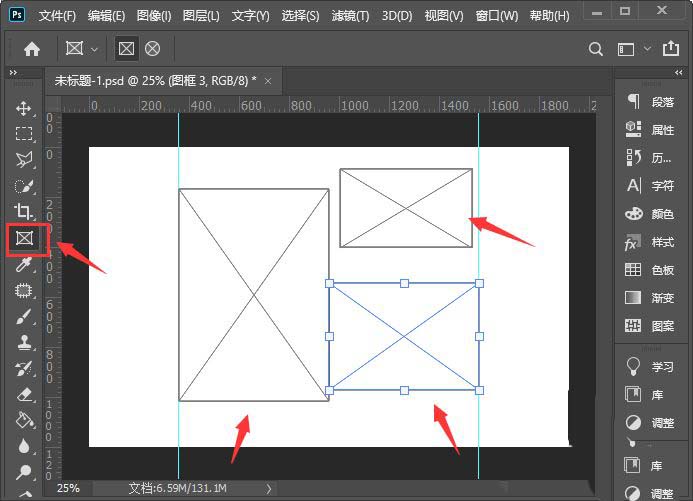Open the 颜色 (Color) panel

click(650, 214)
